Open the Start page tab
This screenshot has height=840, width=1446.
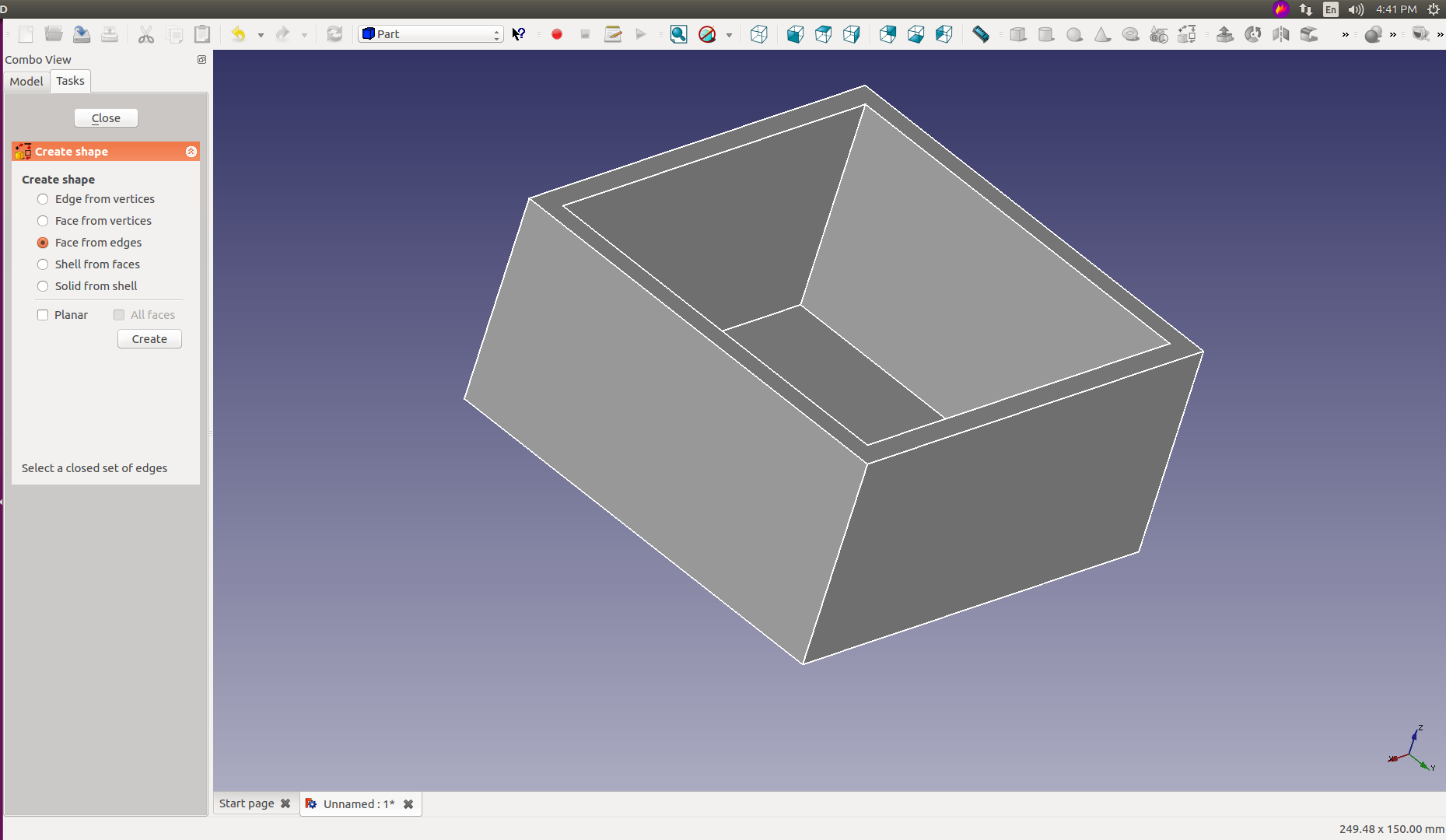(x=246, y=803)
